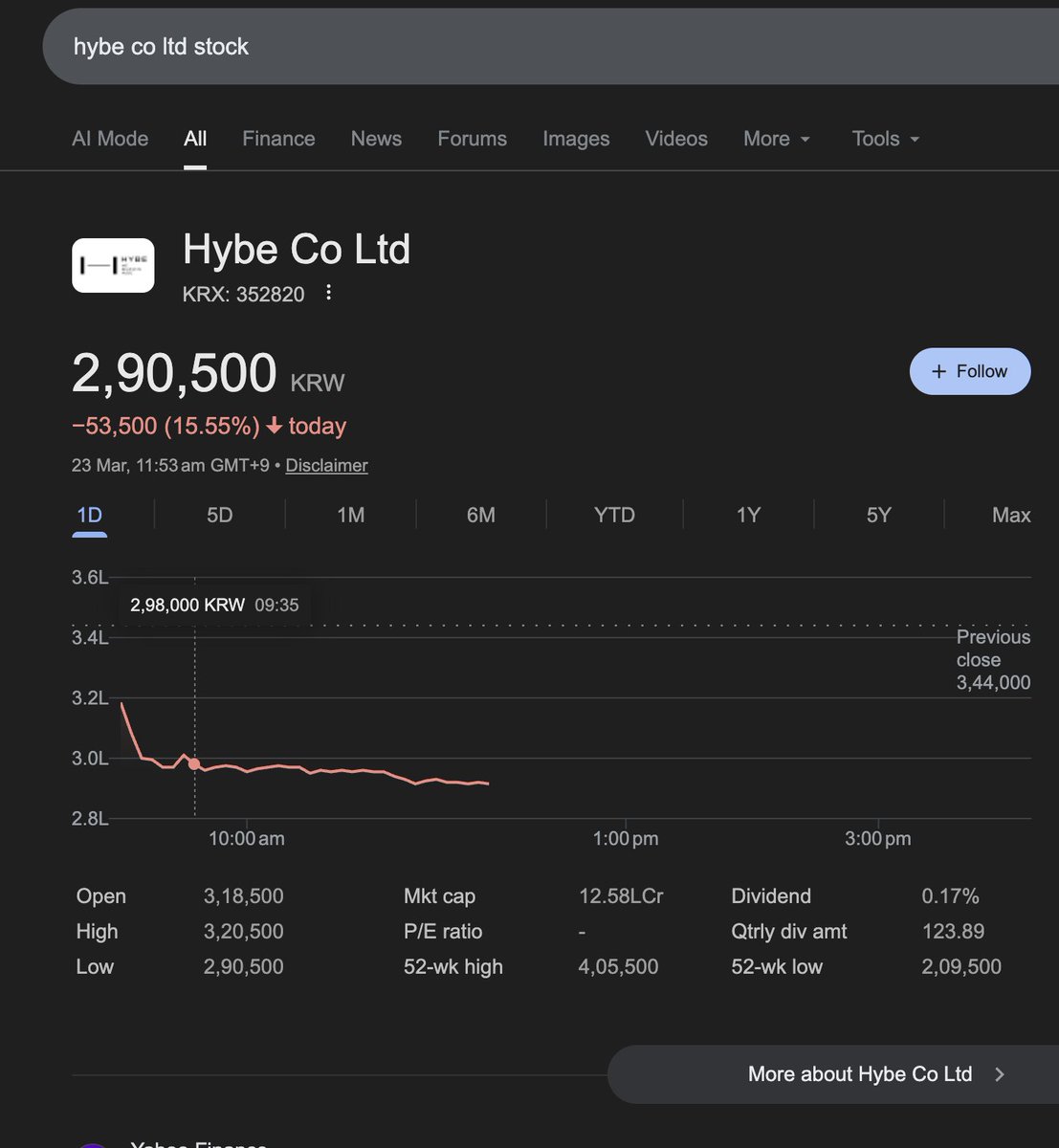Click More about Hybe Co Ltd

pos(833,1073)
